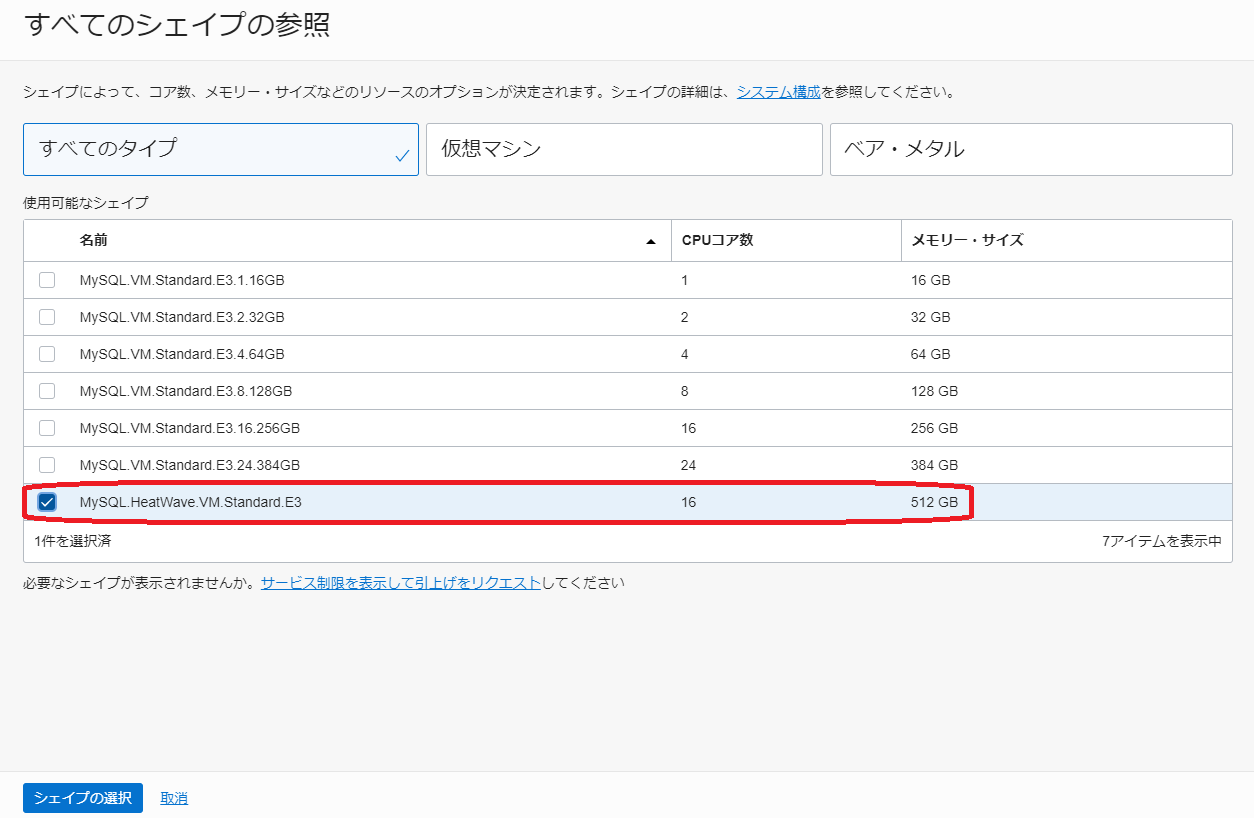Check the MySQL.VM.Standard.E3.4.64GB shape checkbox

(47, 354)
